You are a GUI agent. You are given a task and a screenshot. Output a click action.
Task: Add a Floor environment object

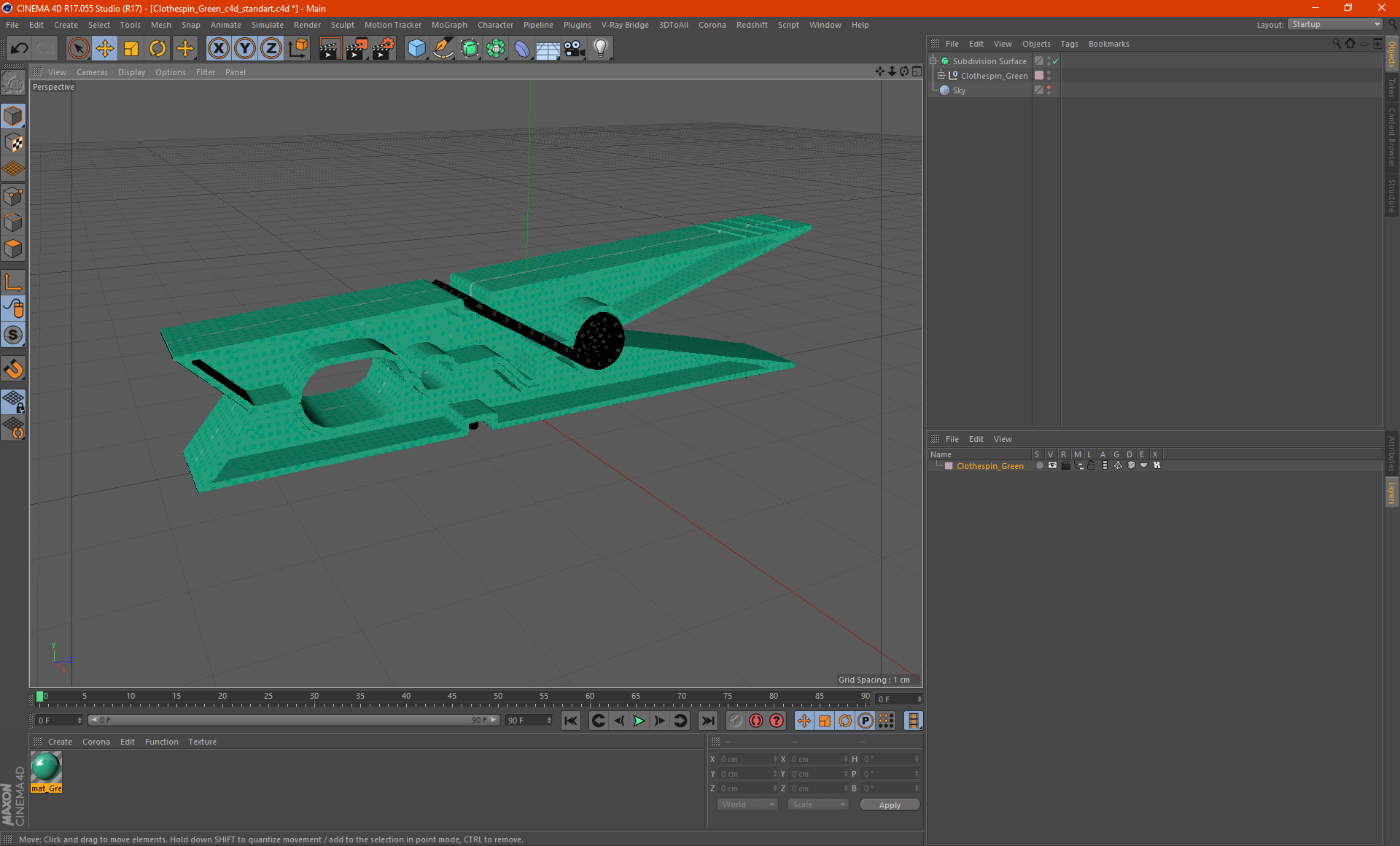(x=548, y=49)
